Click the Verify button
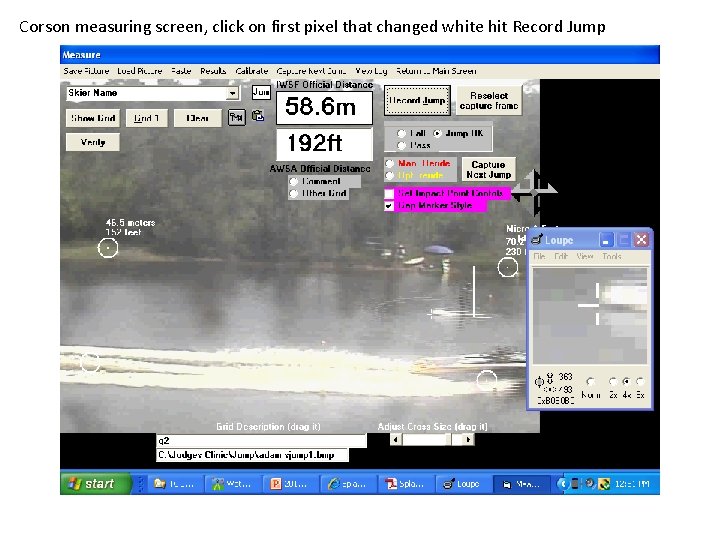 pos(93,142)
